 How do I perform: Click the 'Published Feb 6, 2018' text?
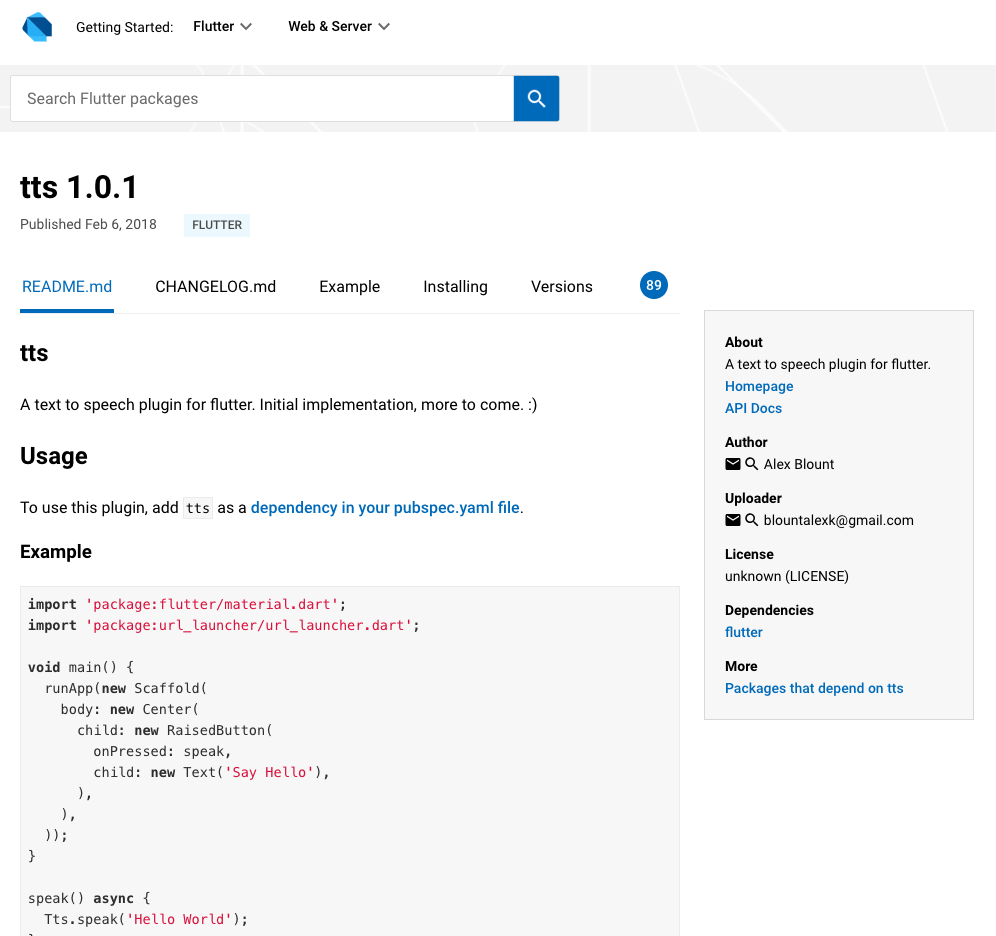[x=88, y=224]
